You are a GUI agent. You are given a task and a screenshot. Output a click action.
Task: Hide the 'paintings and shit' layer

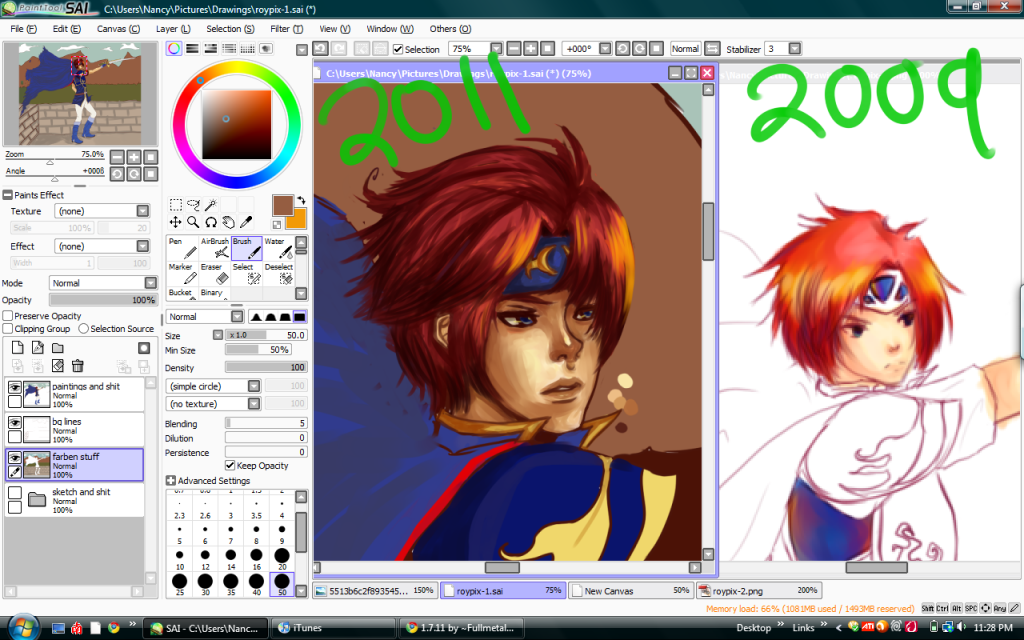tap(14, 387)
